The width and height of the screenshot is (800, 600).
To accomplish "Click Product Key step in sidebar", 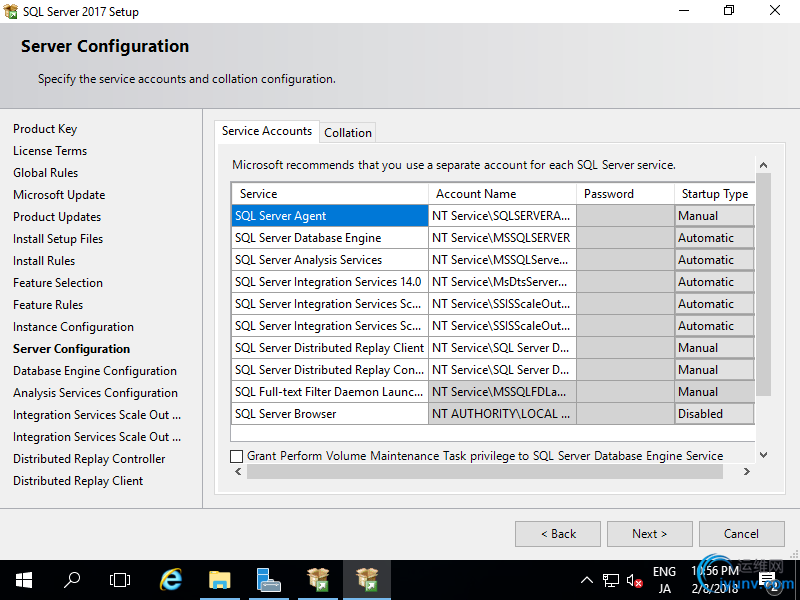I will pyautogui.click(x=45, y=129).
